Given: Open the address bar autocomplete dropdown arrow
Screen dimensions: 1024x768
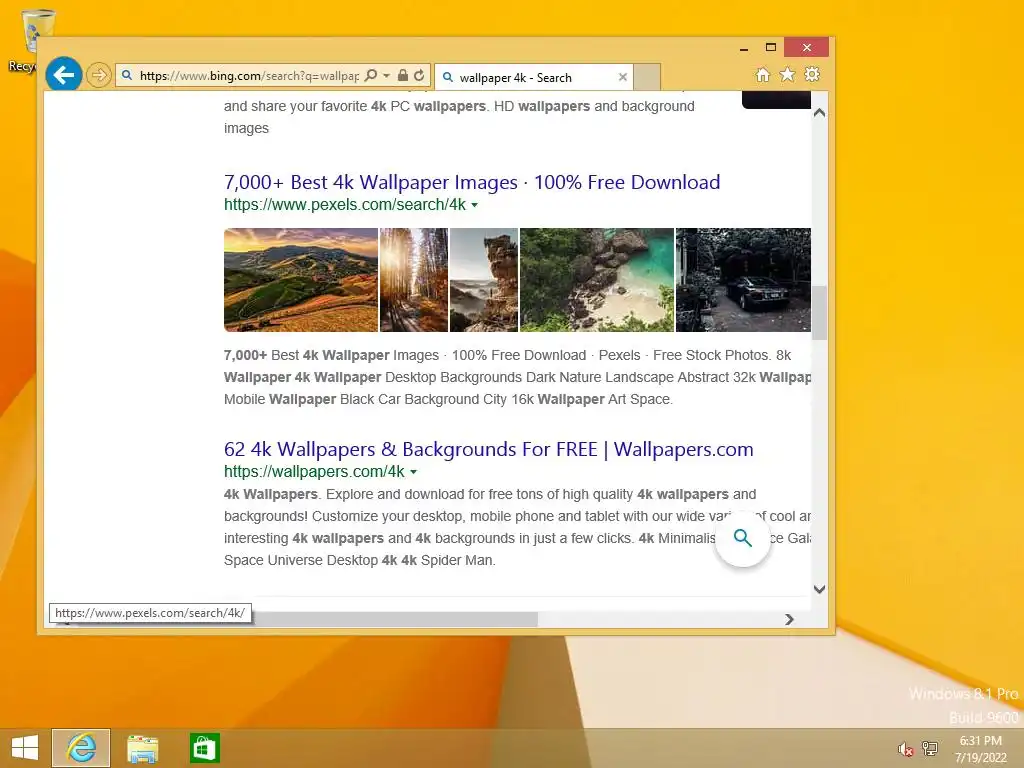Looking at the screenshot, I should pyautogui.click(x=387, y=76).
